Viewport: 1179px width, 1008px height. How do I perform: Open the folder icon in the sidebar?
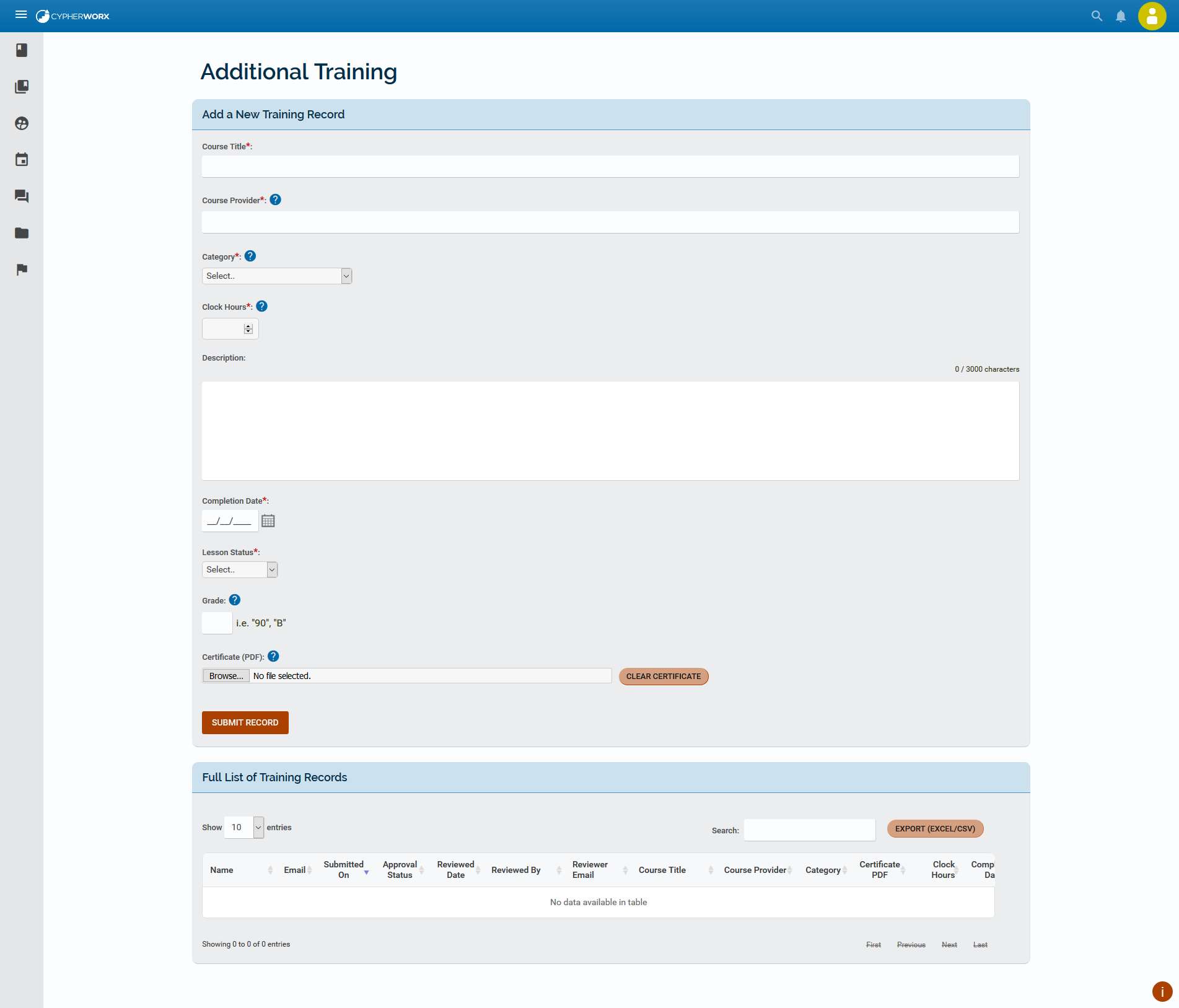(22, 233)
